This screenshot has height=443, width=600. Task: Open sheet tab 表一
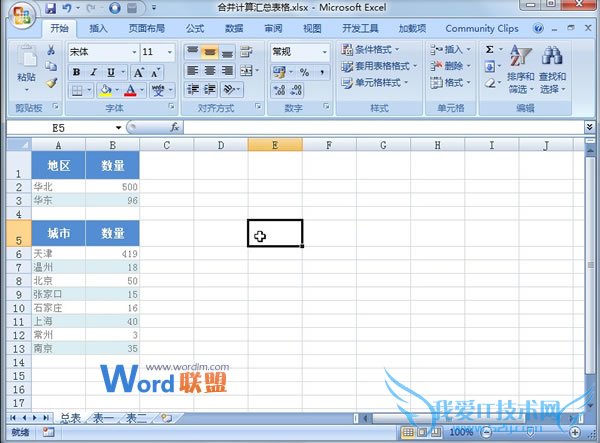point(103,418)
